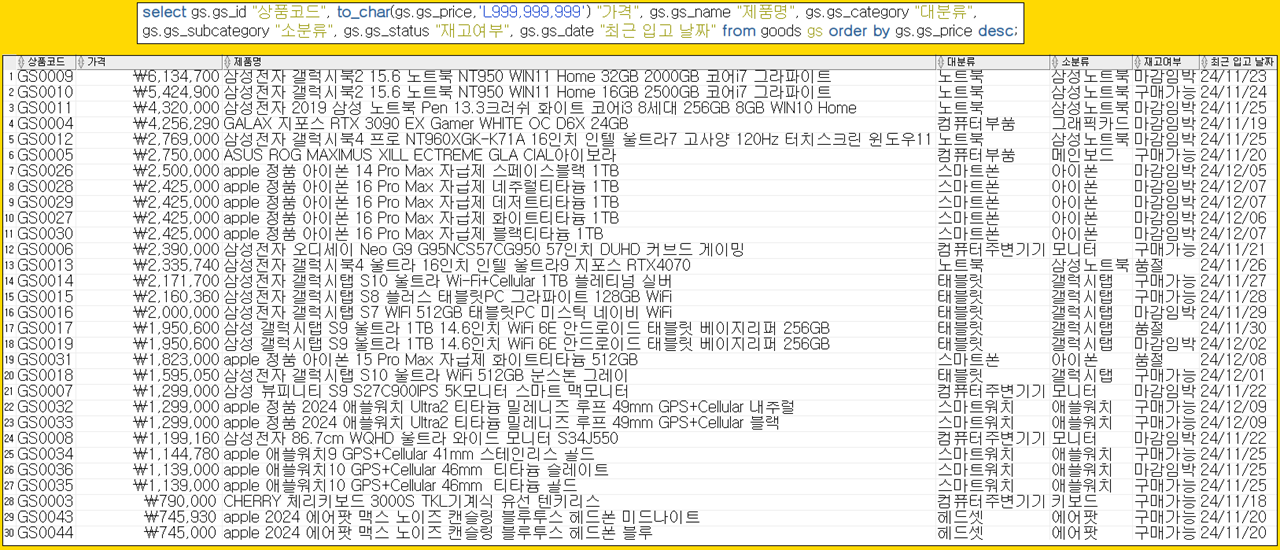Screen dimensions: 1280x550
Task: Select product code cell GS0012
Action: point(45,139)
